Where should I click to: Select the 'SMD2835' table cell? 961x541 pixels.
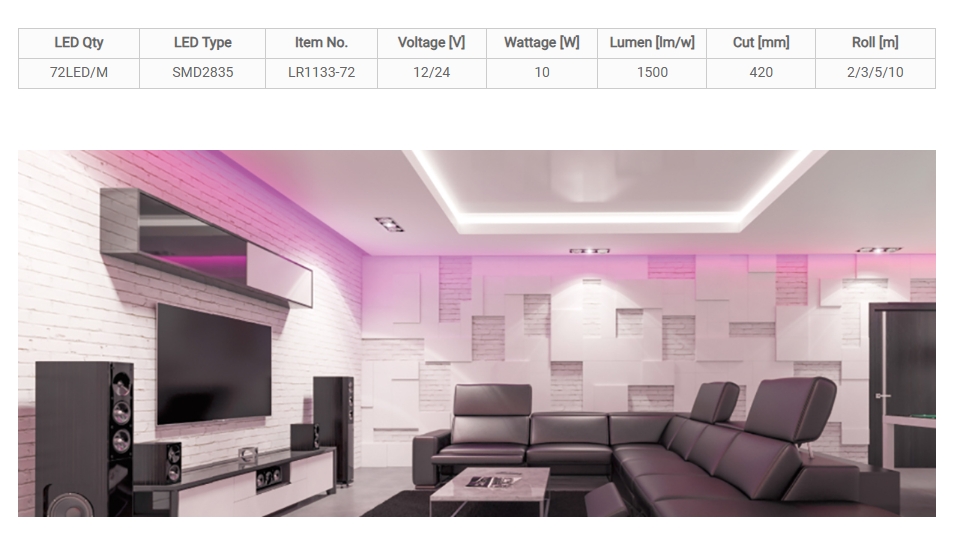coord(202,73)
